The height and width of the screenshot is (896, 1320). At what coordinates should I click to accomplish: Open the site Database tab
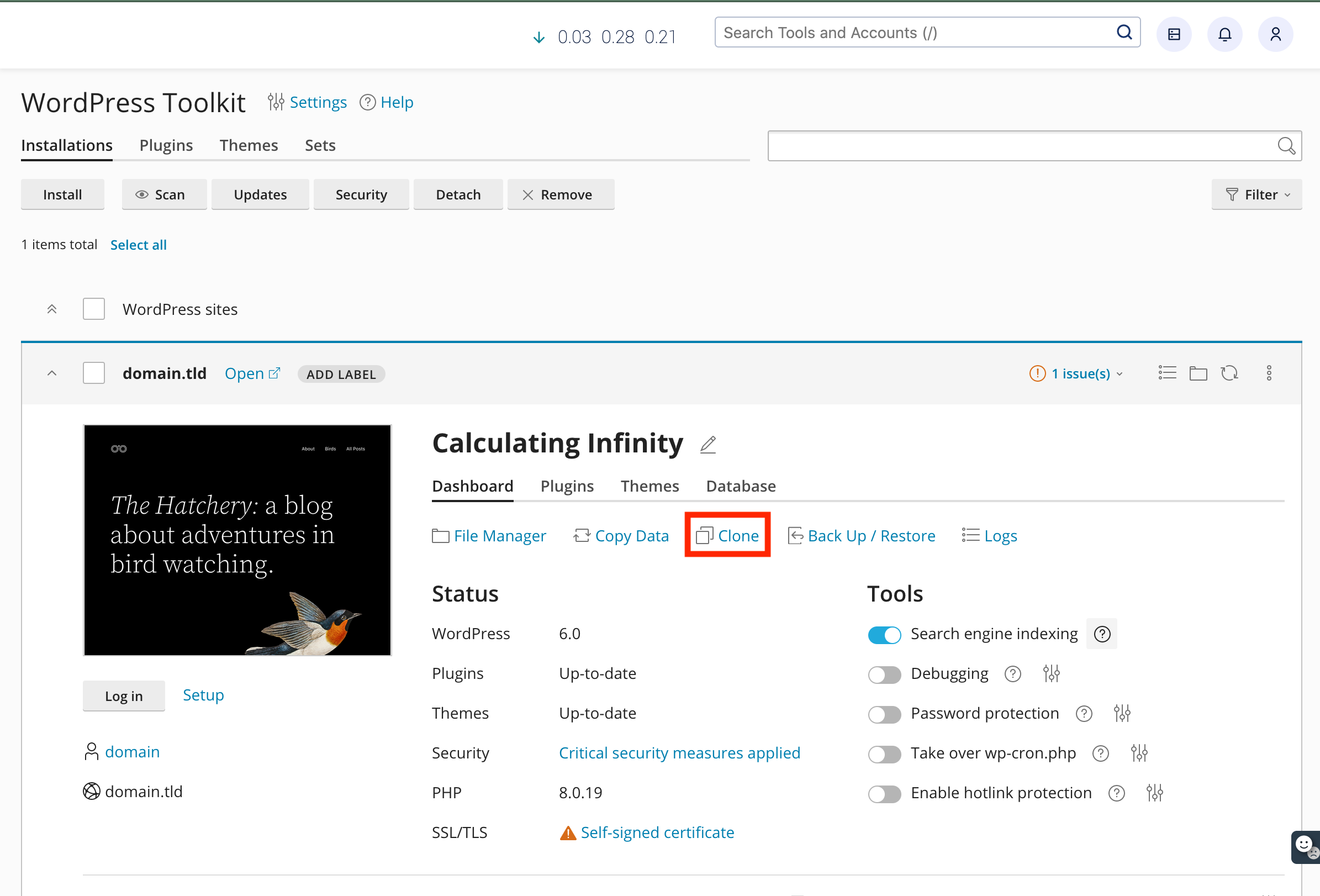(x=741, y=486)
